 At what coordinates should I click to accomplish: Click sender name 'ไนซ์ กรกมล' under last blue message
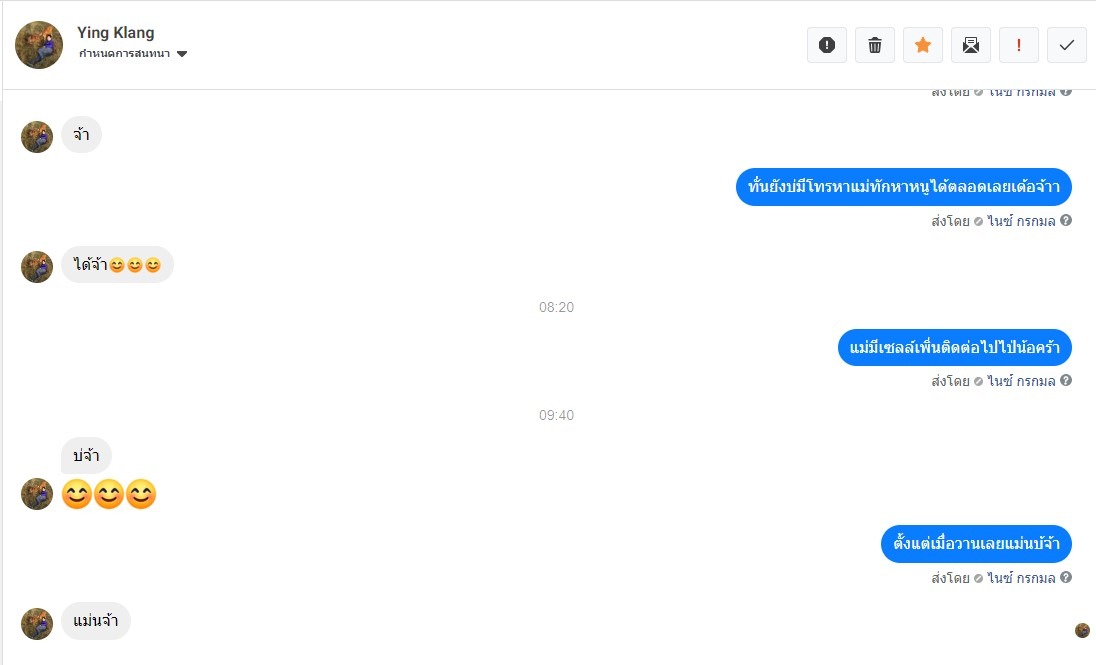tap(1021, 578)
